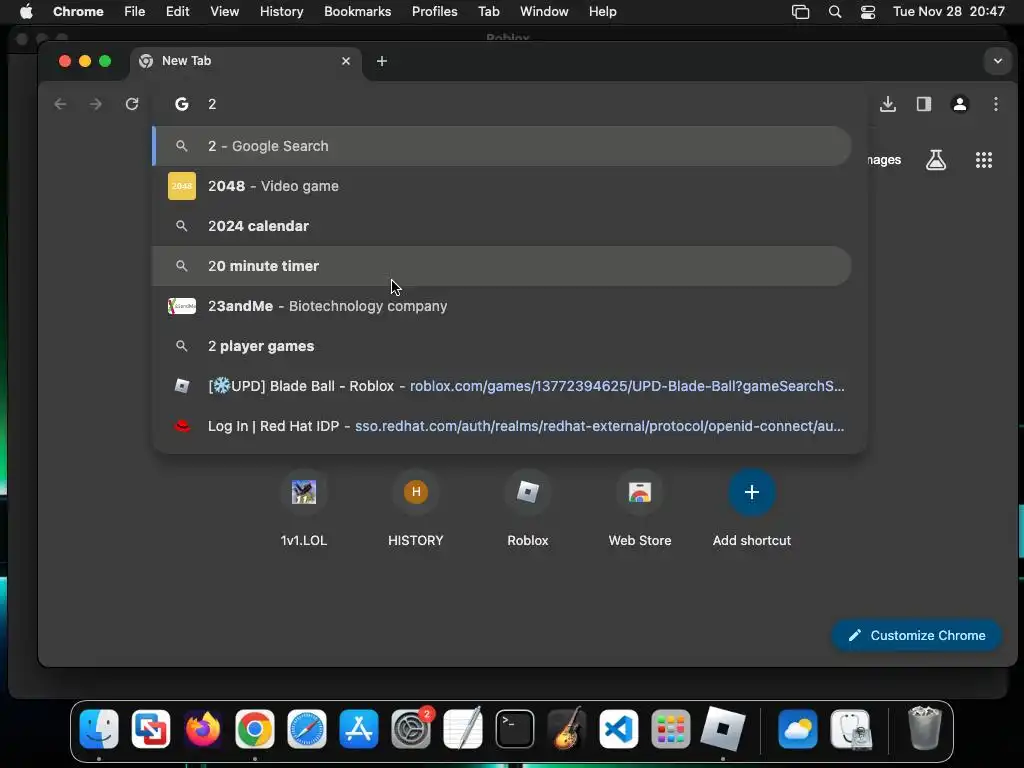The image size is (1024, 768).
Task: Open the Apple menu
Action: click(x=26, y=11)
